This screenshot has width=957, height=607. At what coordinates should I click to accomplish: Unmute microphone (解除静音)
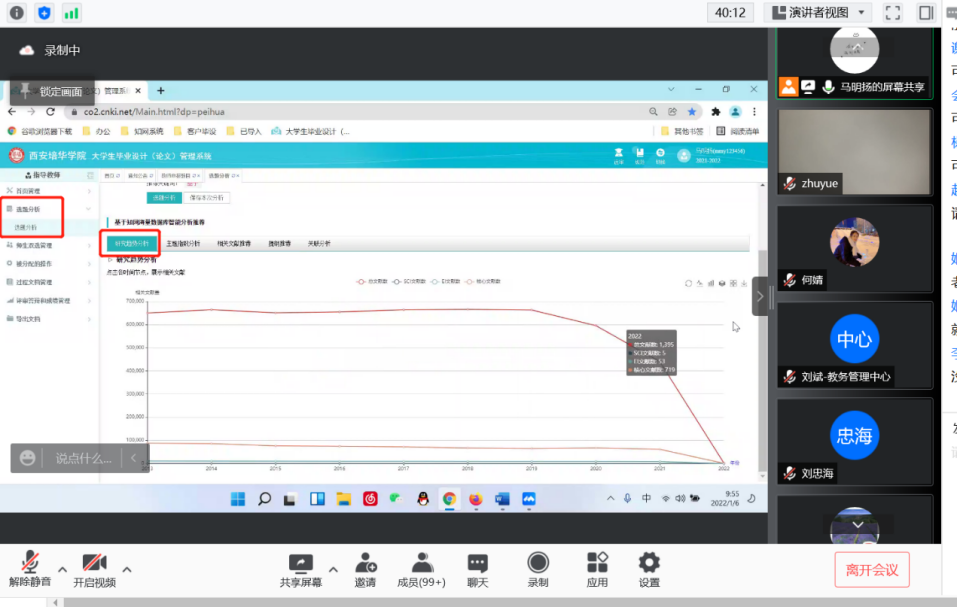point(30,569)
